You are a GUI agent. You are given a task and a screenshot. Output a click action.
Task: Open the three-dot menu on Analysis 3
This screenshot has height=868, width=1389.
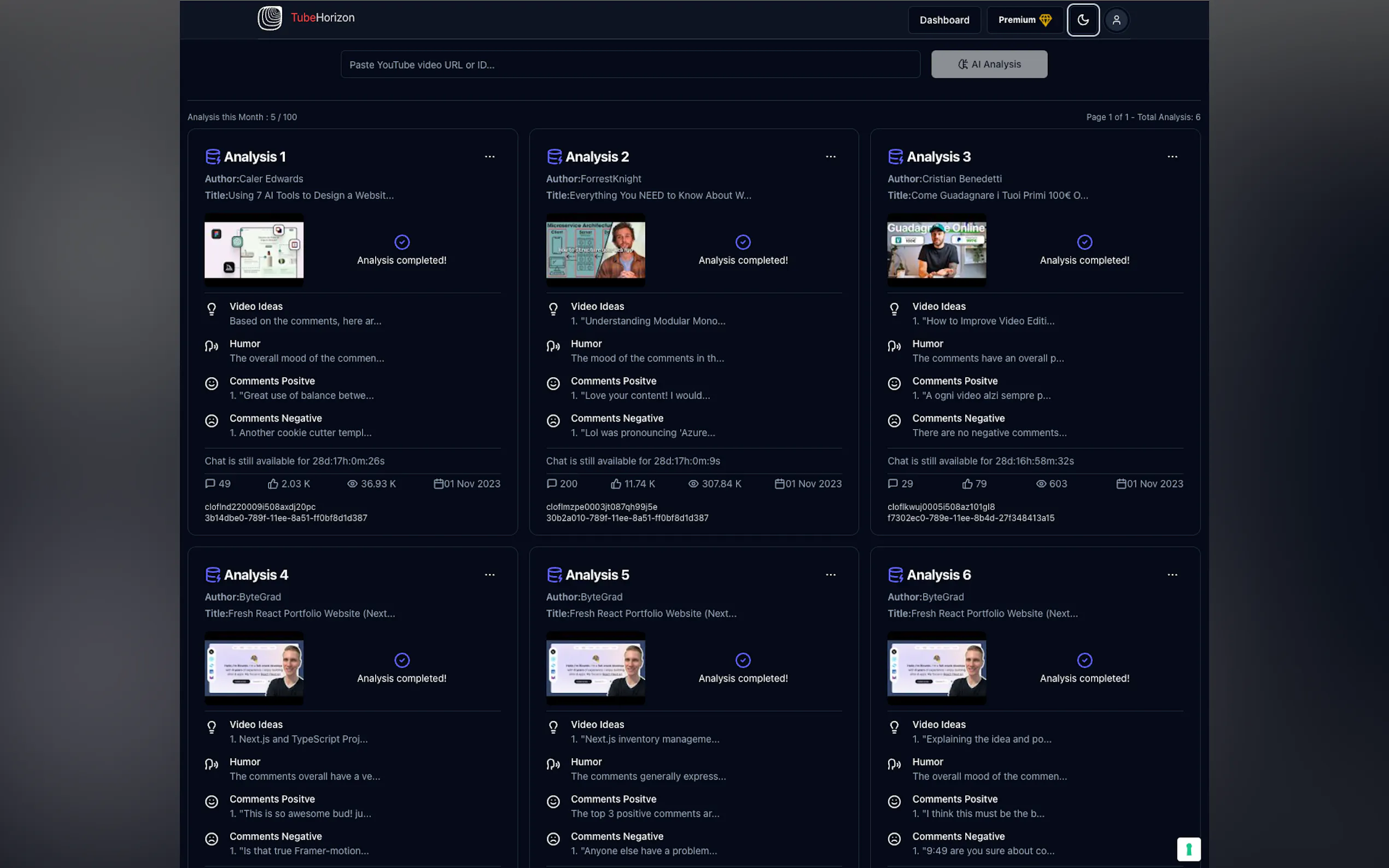tap(1172, 157)
